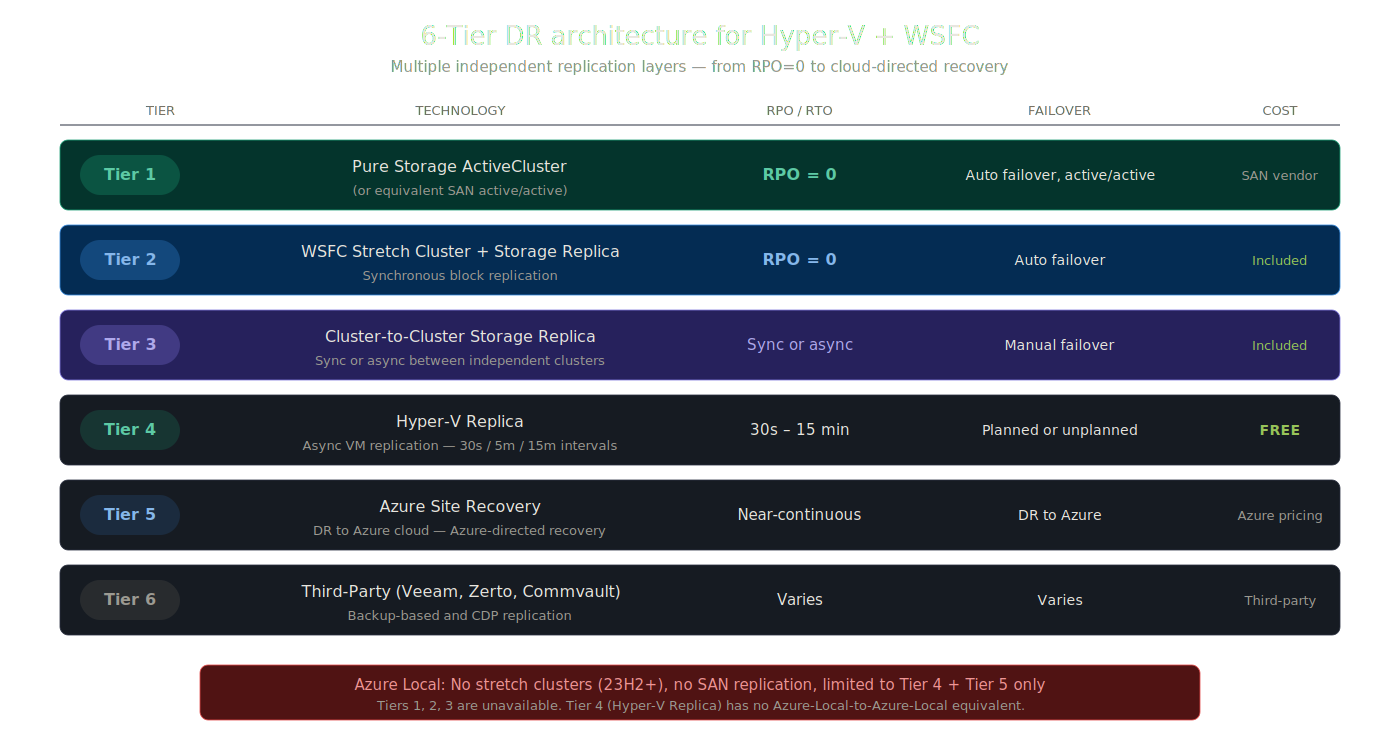Toggle Manual failover for Tier 3

tap(1060, 344)
